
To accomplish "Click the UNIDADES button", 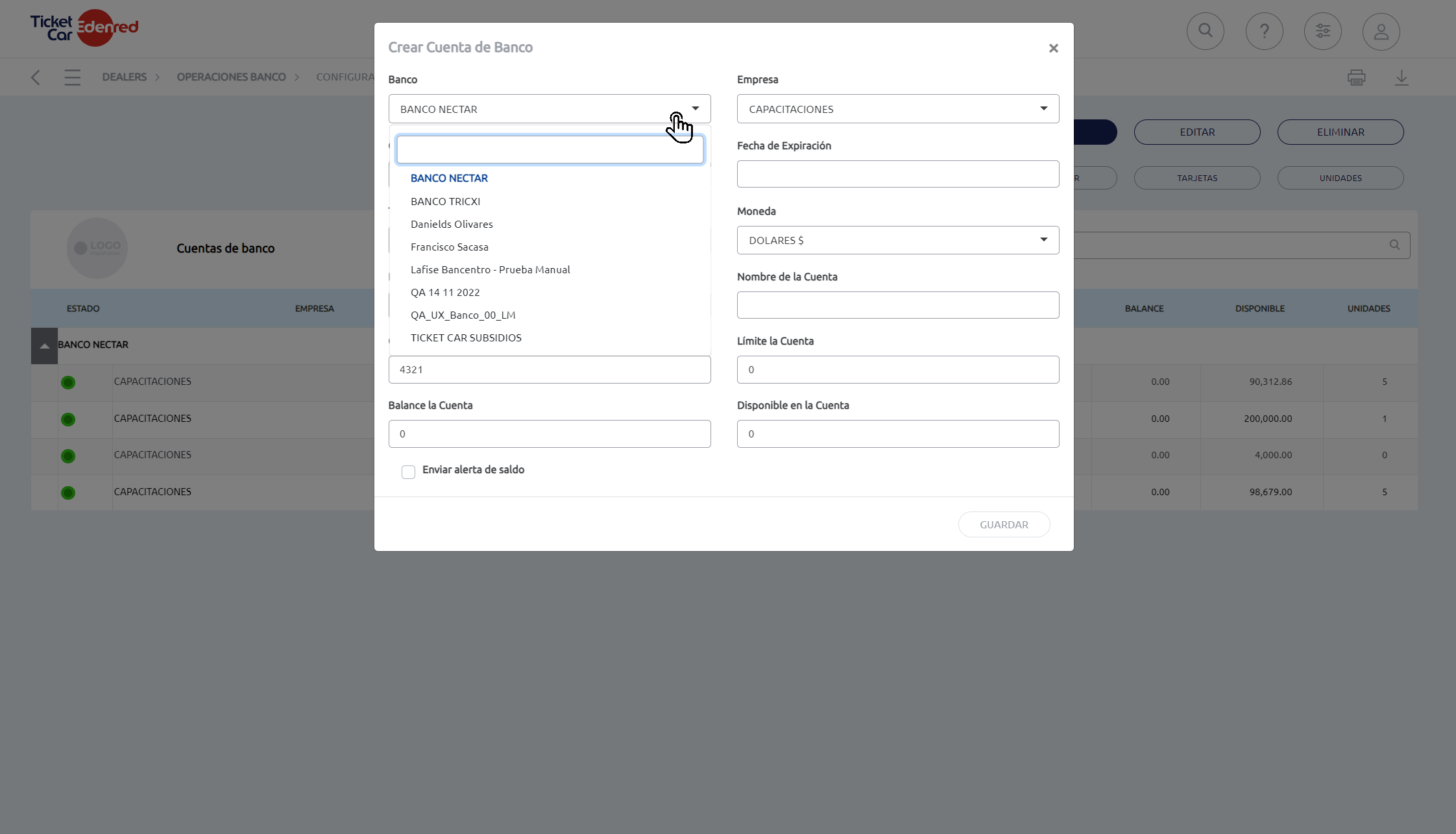I will click(x=1341, y=178).
